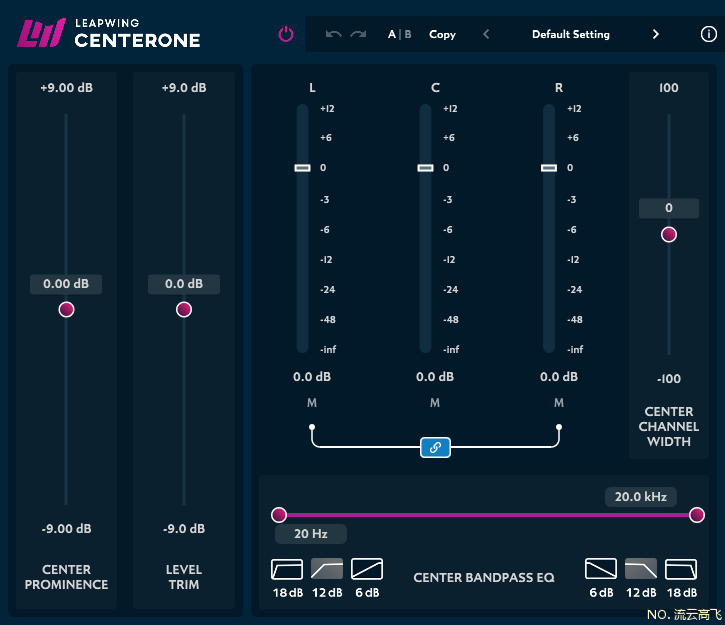Screen dimensions: 725x625
Task: Click the L channel fader handle
Action: pyautogui.click(x=302, y=168)
